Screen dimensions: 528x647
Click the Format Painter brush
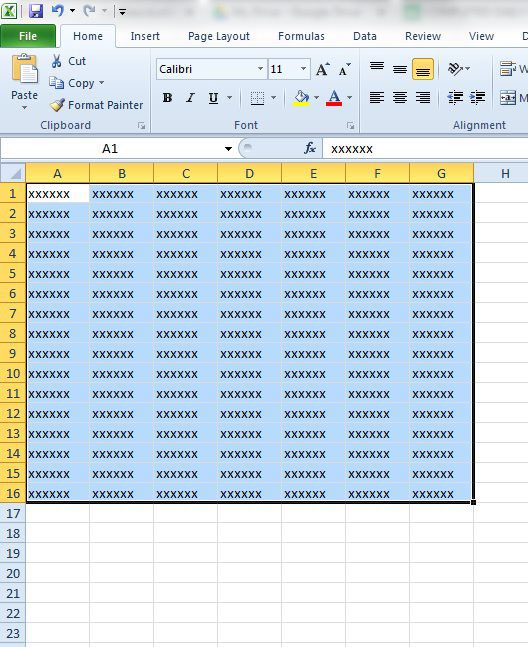(57, 105)
